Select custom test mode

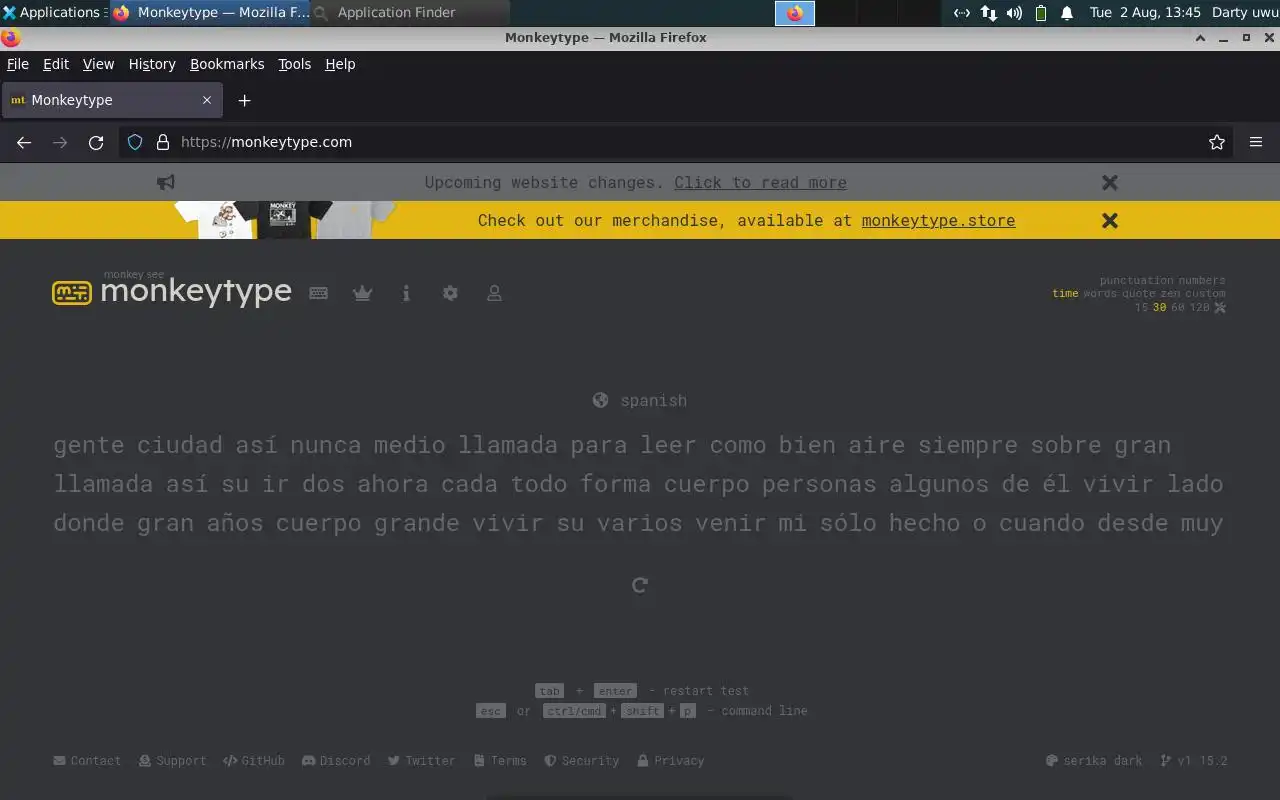(1205, 294)
